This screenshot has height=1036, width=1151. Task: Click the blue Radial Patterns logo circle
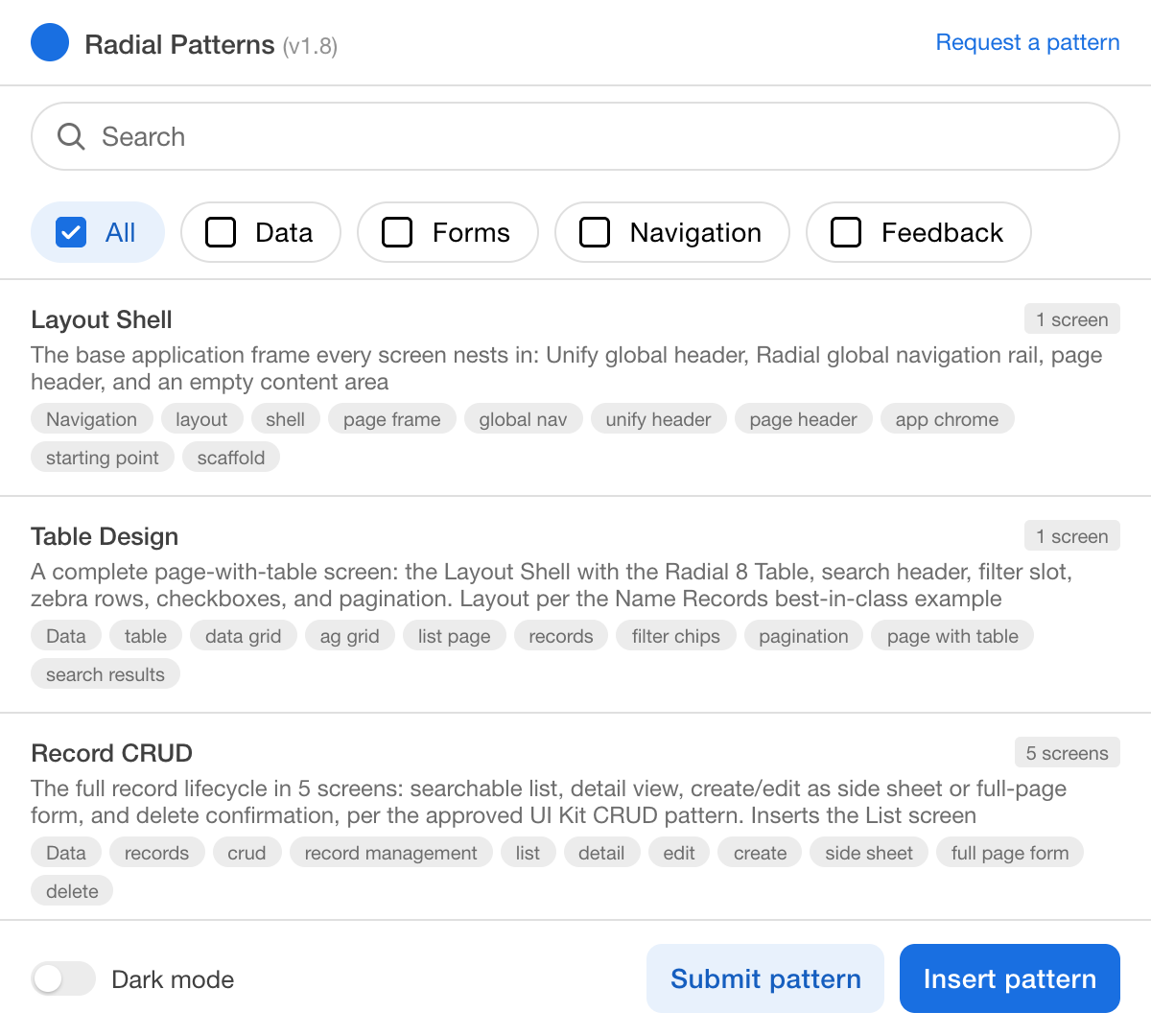[50, 42]
